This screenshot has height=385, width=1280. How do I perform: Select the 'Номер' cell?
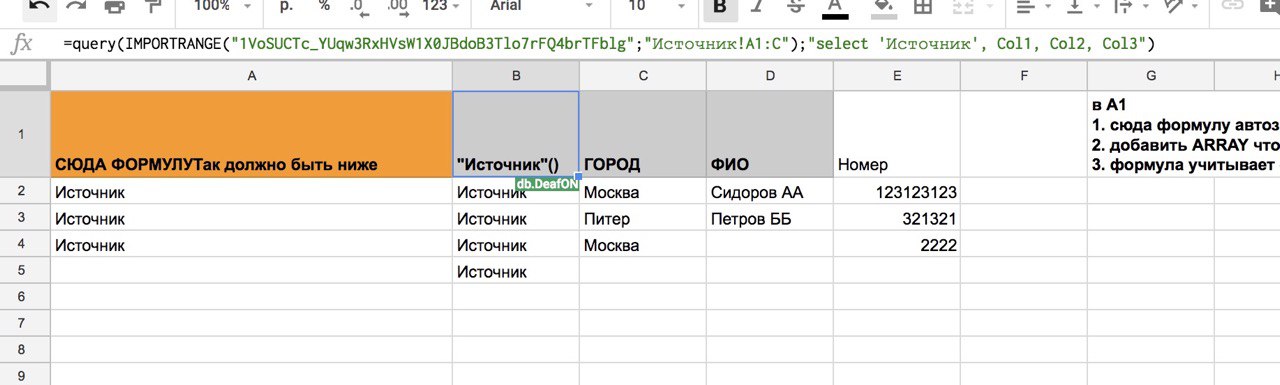point(897,134)
